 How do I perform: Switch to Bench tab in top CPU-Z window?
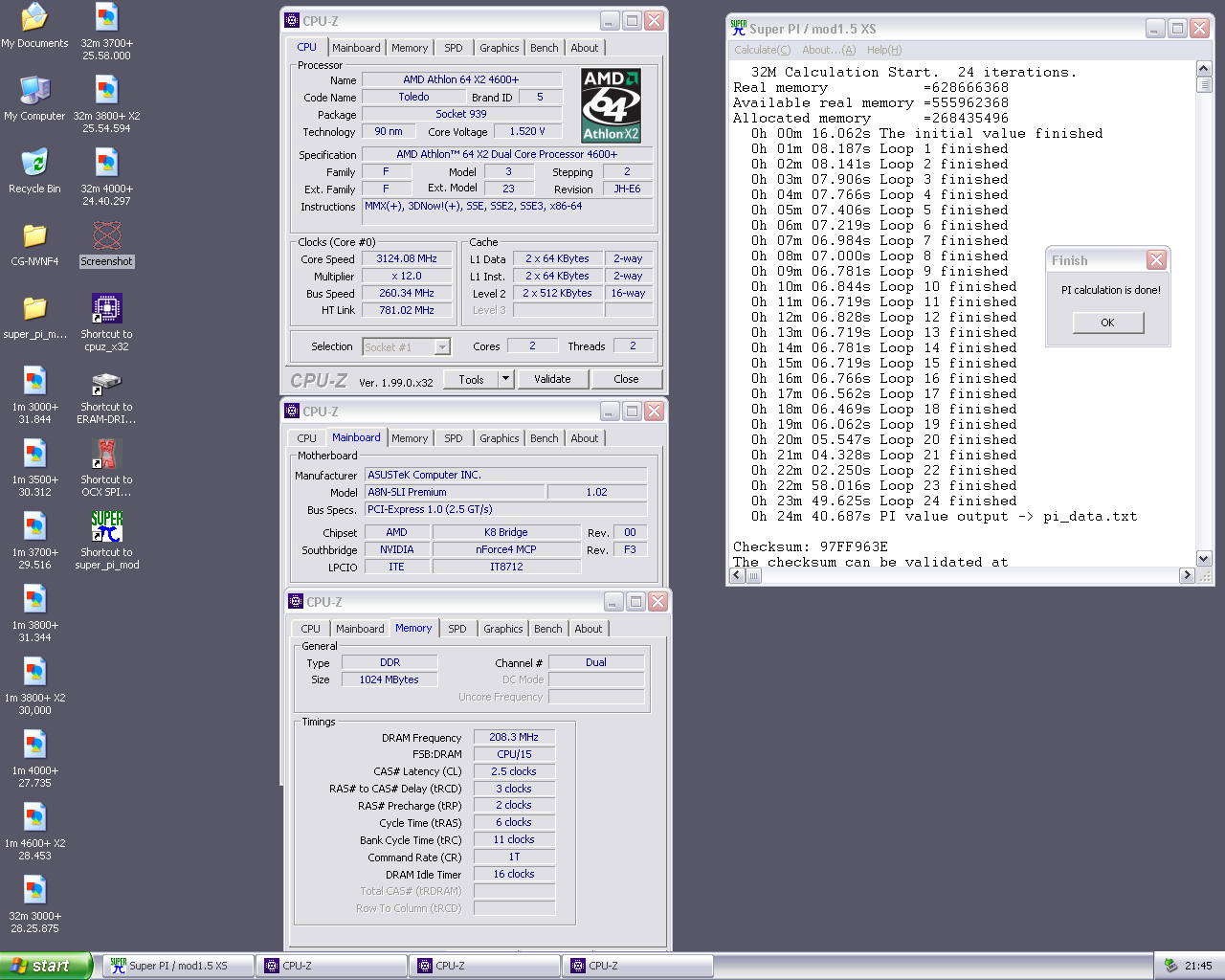pyautogui.click(x=545, y=48)
